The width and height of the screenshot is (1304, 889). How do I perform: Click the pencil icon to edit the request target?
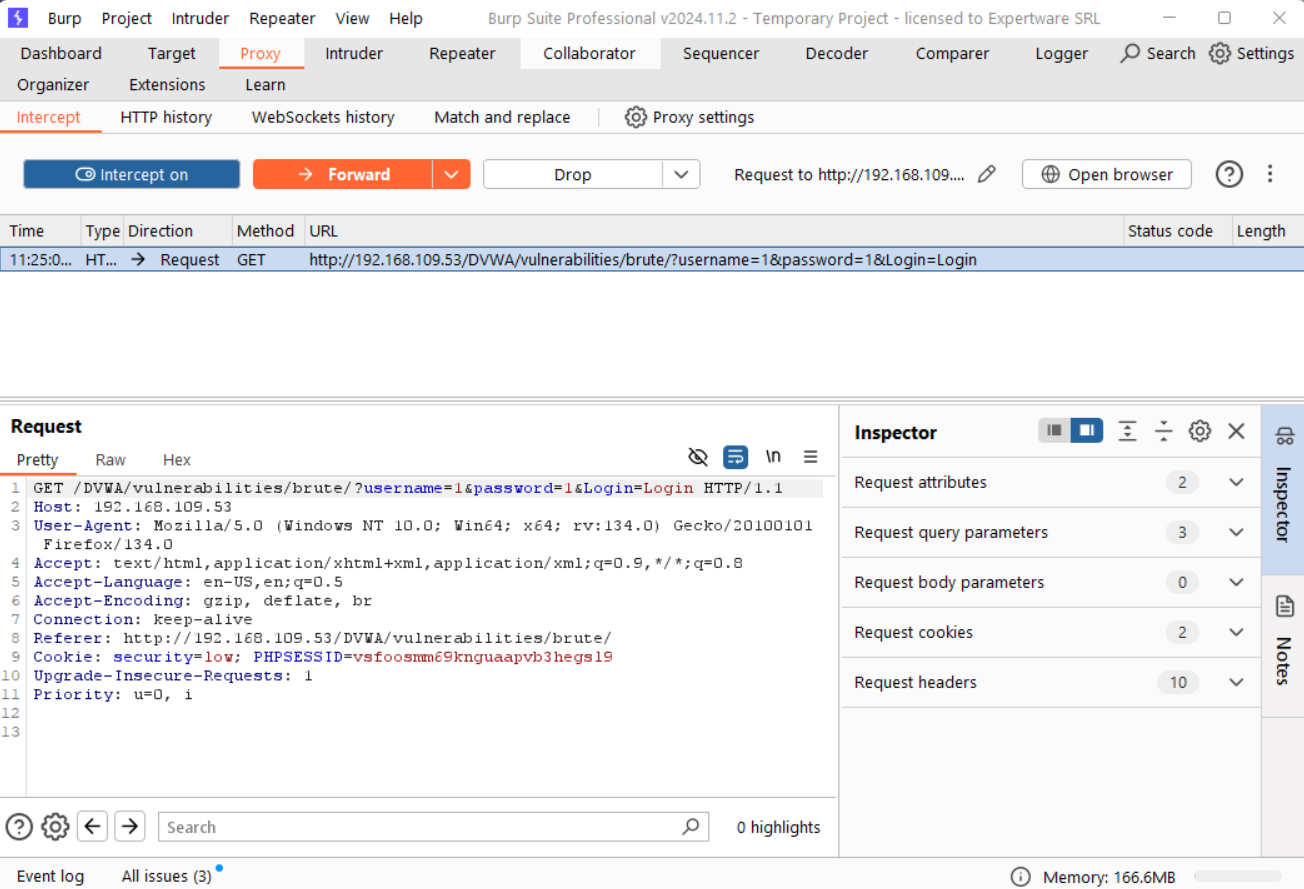(x=986, y=174)
